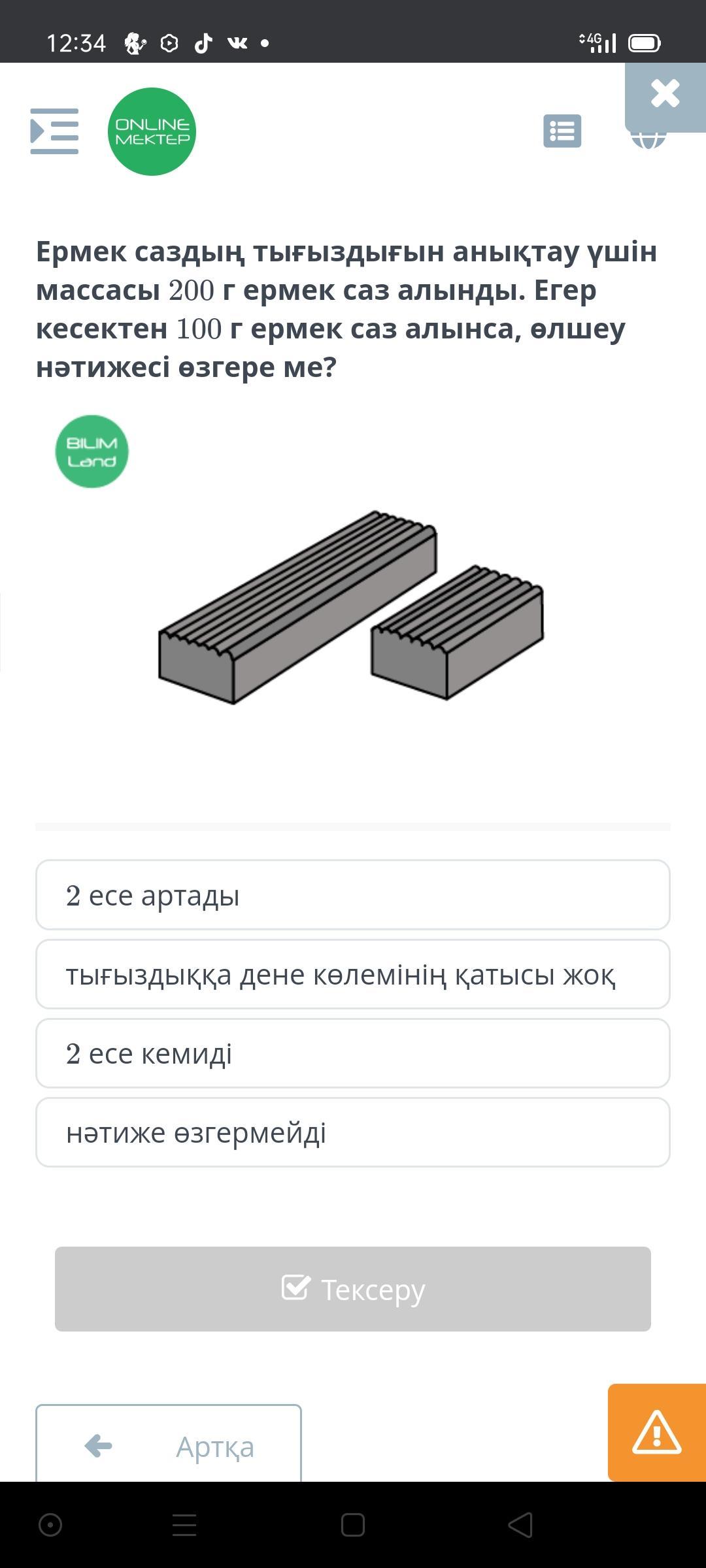Viewport: 706px width, 1568px height.
Task: Tap the TikTok notification icon
Action: click(203, 43)
